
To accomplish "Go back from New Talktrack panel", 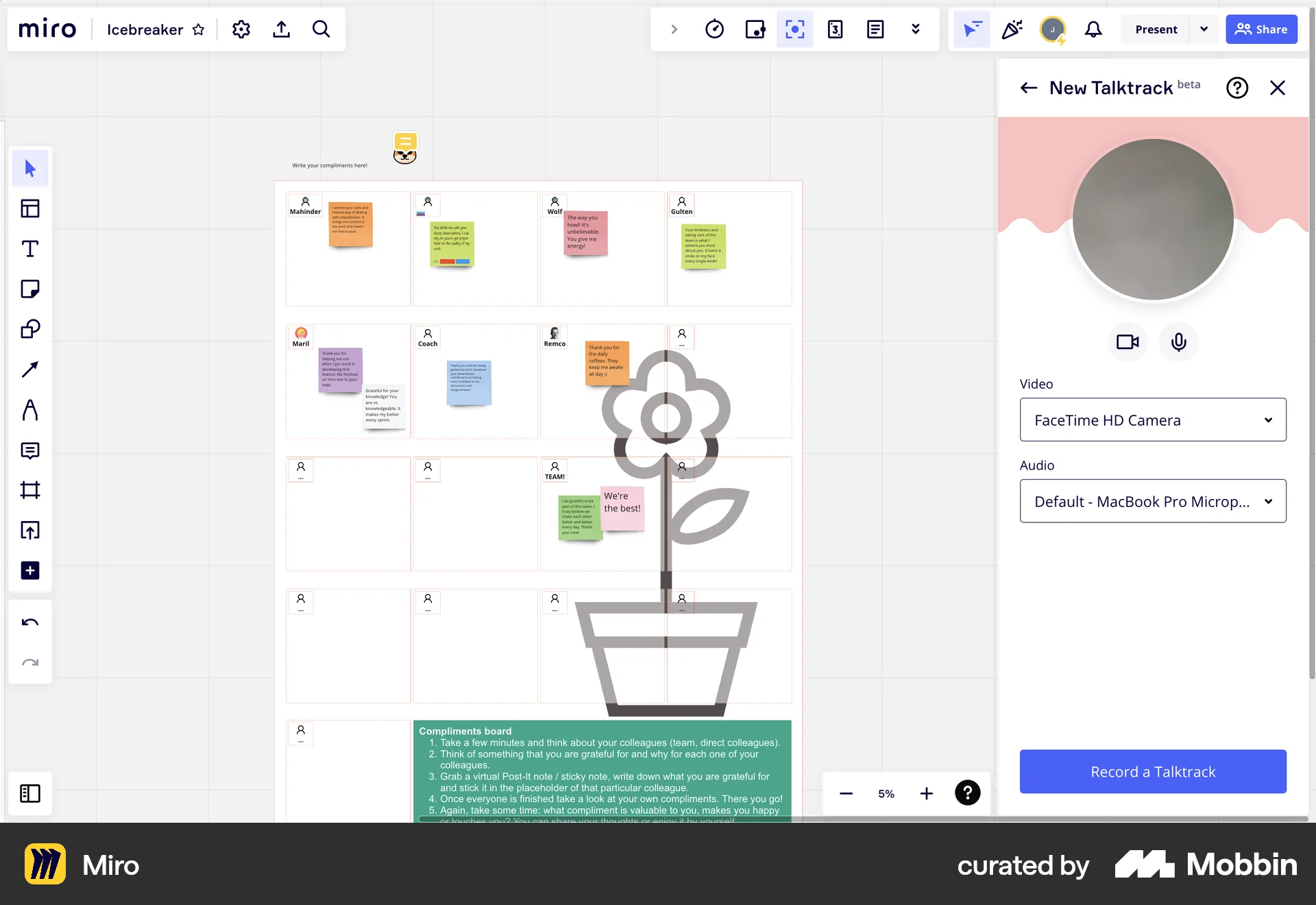I will [x=1028, y=88].
